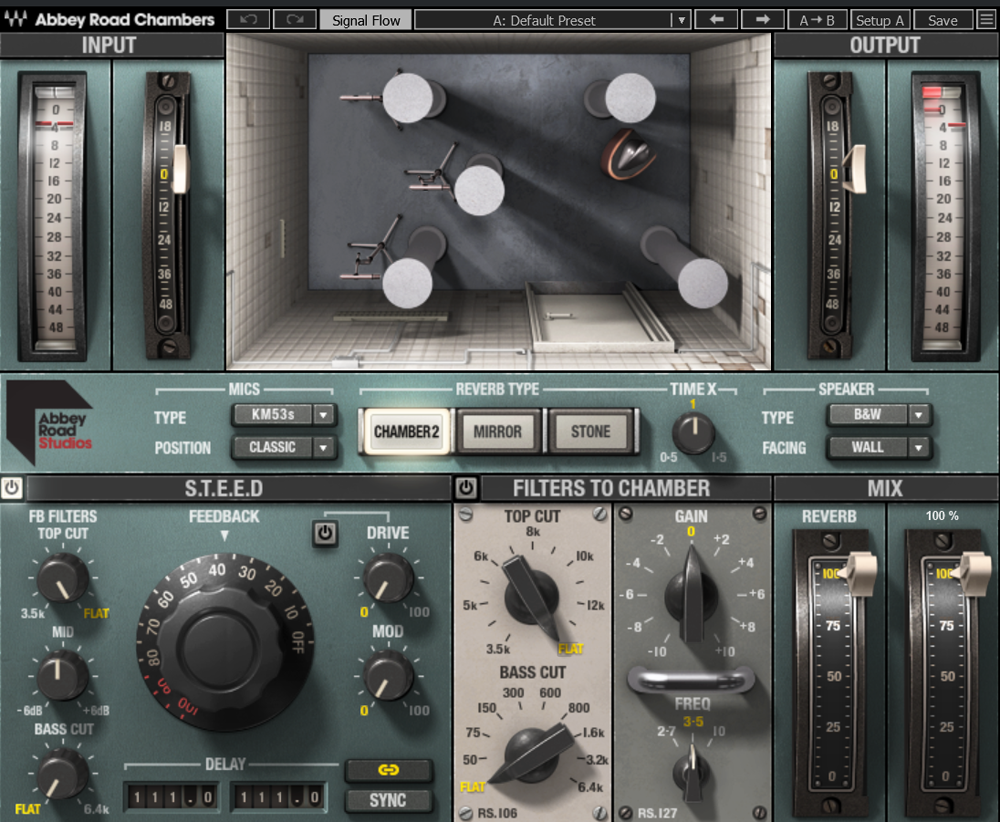Click the RS.106 TOP CUT chicken-head knob
The image size is (1000, 822).
tap(531, 597)
